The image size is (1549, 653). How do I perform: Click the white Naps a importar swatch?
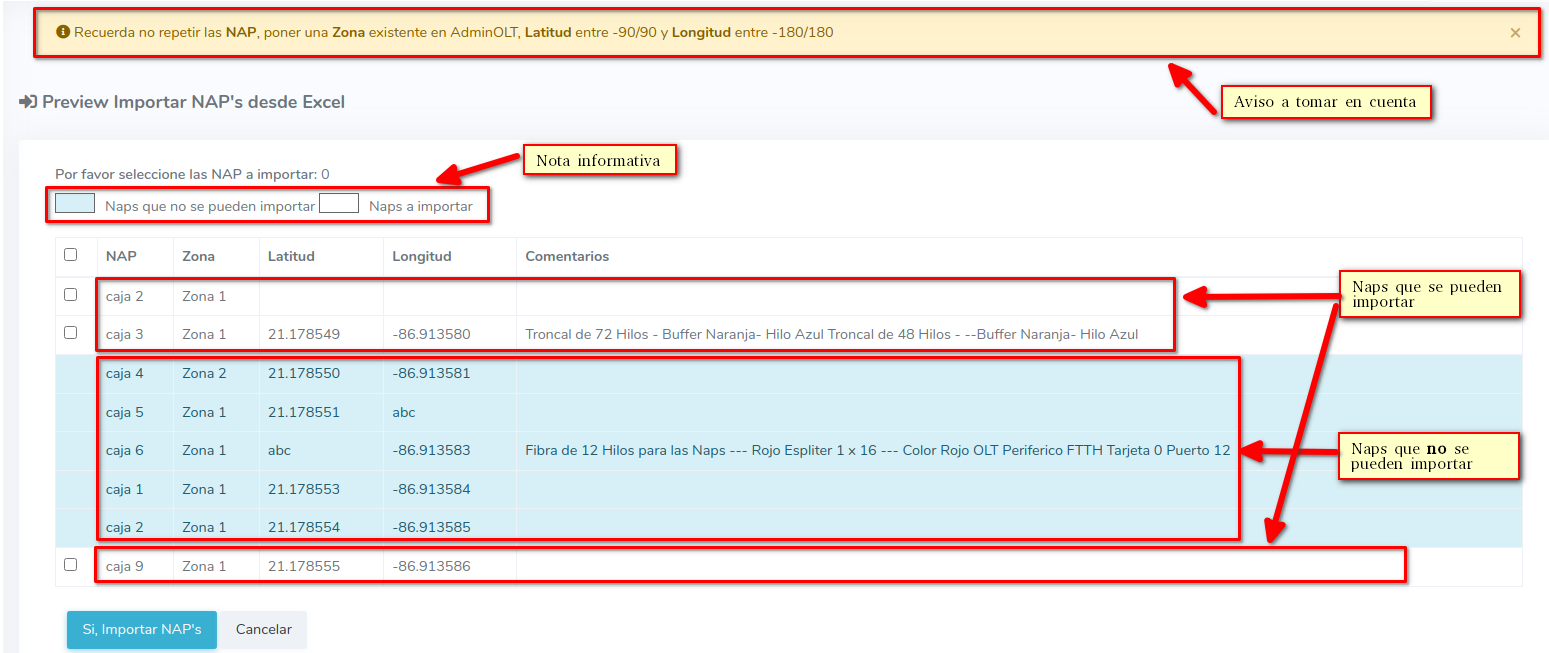pyautogui.click(x=338, y=204)
